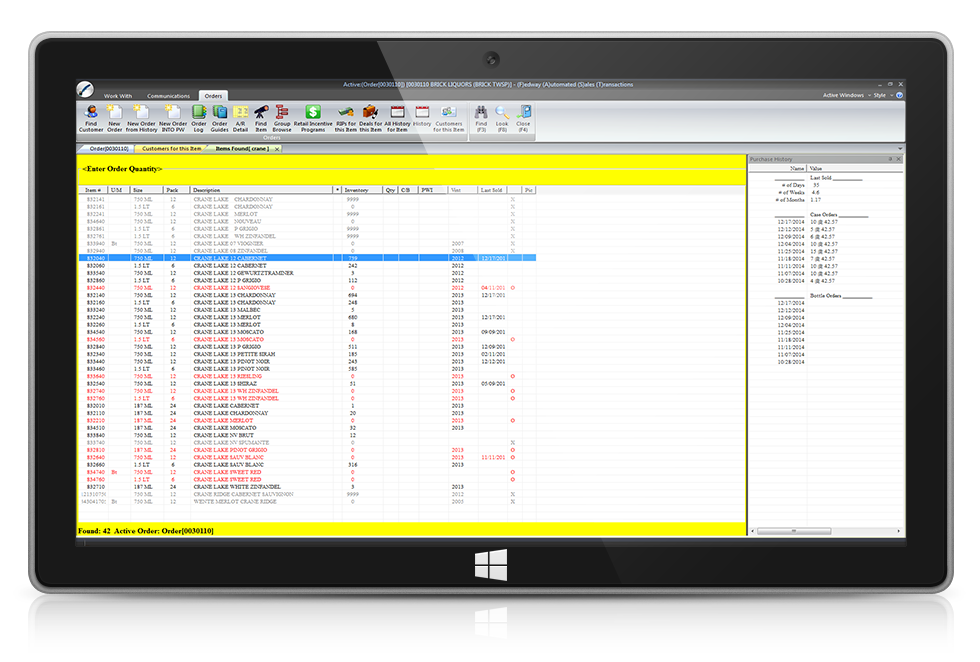Image resolution: width=980 pixels, height=662 pixels.
Task: Click the Purchase History horizontal scrollbar
Action: 794,531
